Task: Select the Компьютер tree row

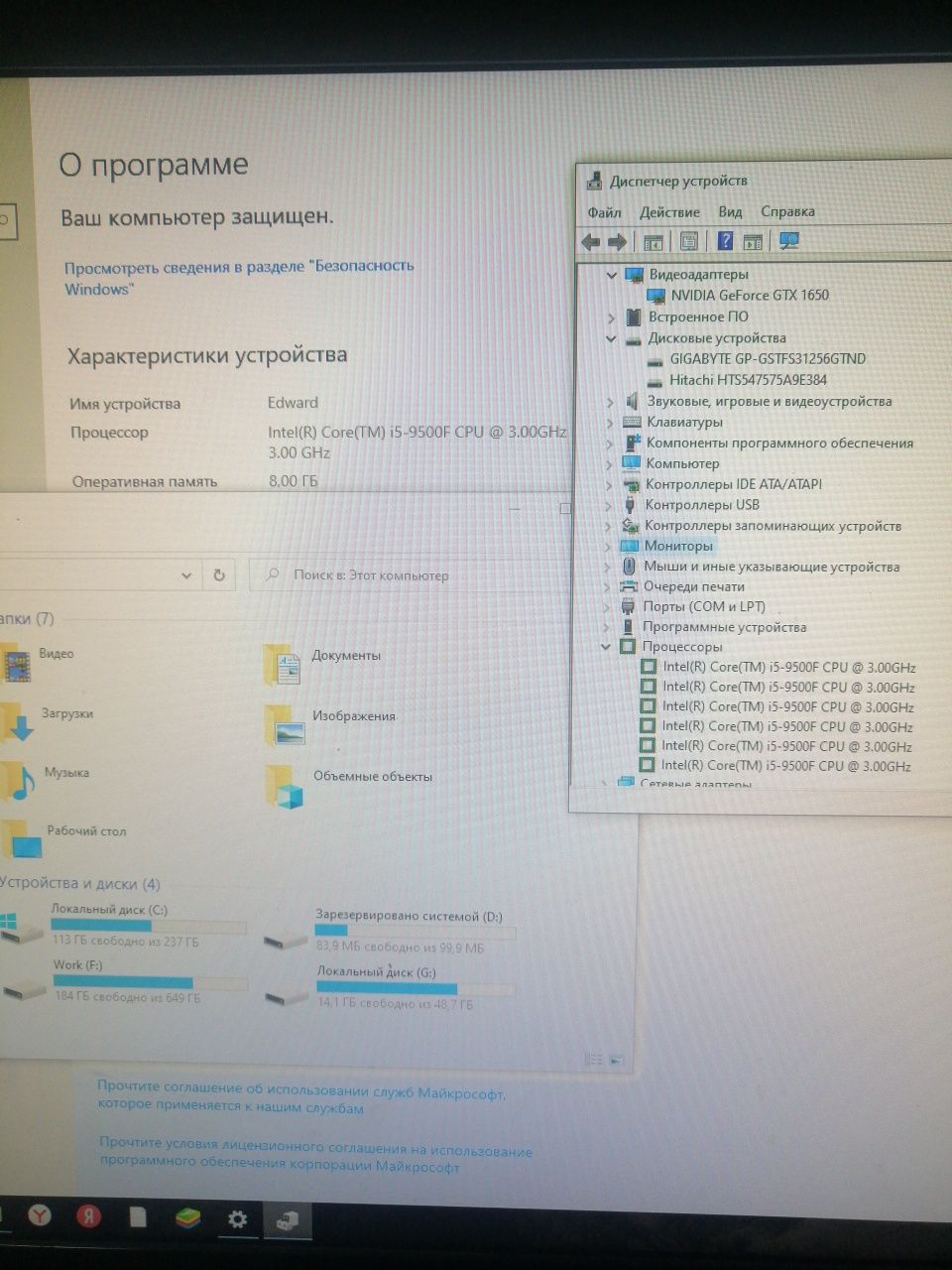Action: [x=682, y=463]
